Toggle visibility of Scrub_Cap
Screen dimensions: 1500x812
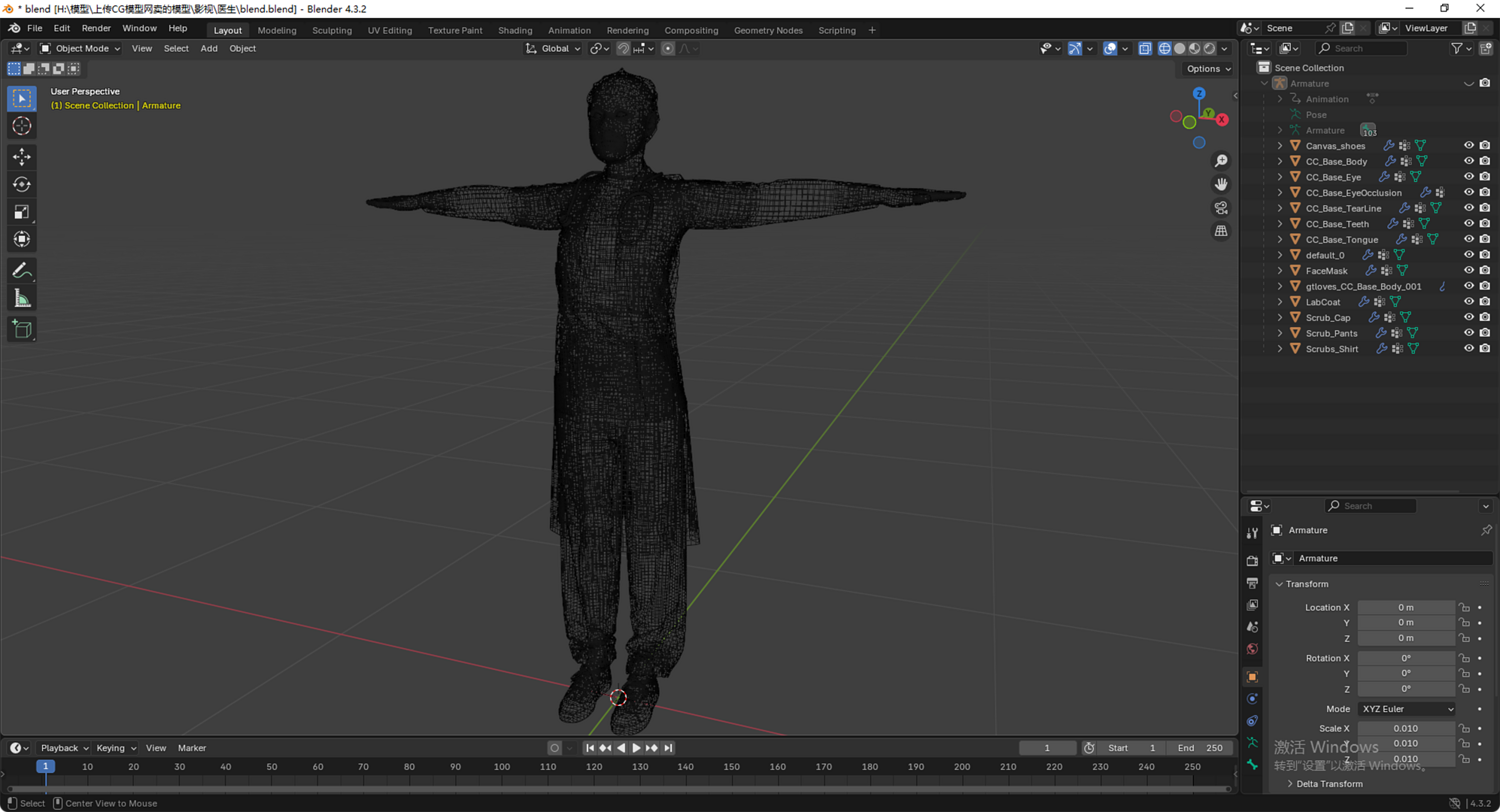(x=1469, y=318)
